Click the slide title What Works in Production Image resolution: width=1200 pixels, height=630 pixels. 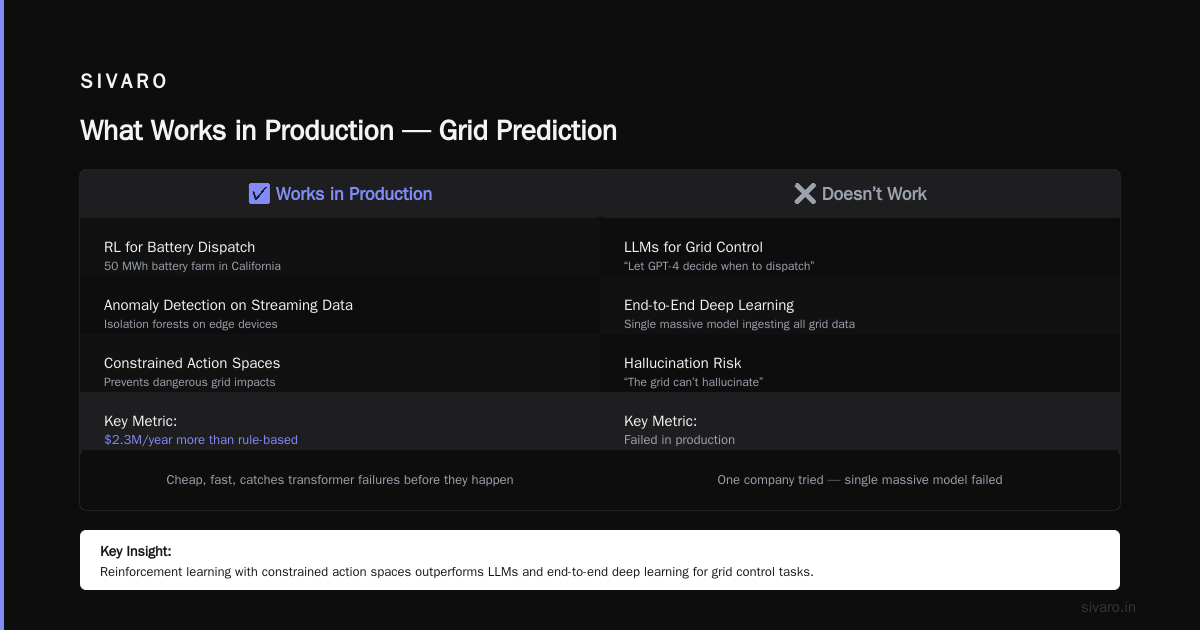point(348,131)
